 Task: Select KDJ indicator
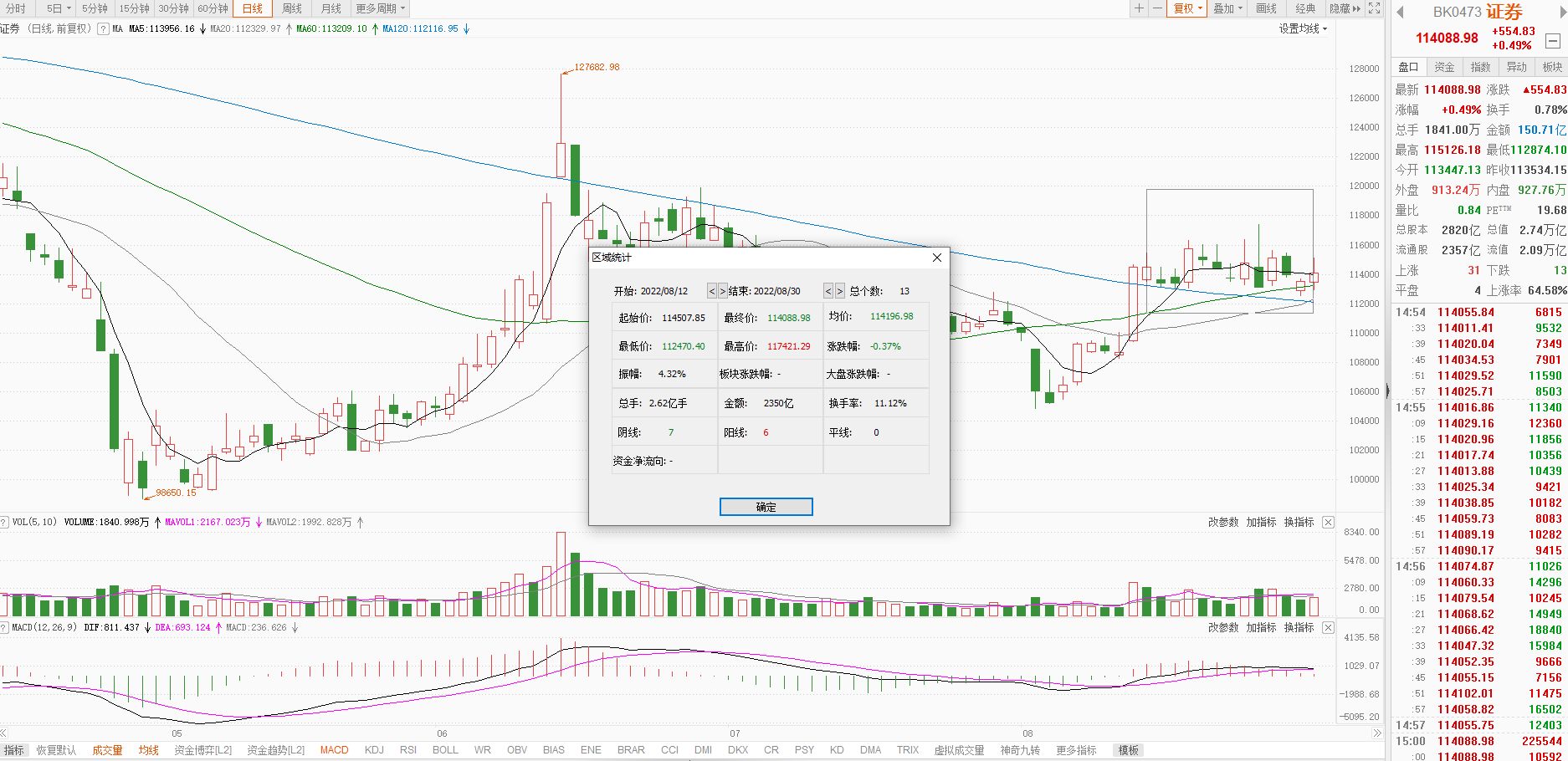click(x=374, y=750)
